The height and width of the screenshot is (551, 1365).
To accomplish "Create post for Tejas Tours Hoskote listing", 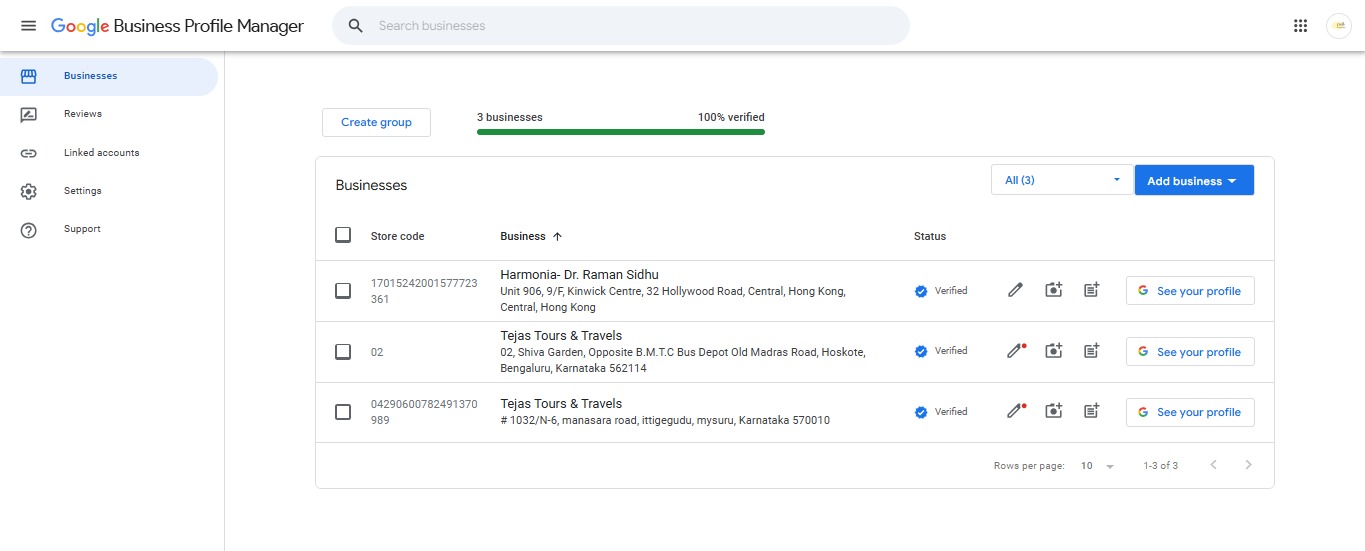I will (1091, 352).
